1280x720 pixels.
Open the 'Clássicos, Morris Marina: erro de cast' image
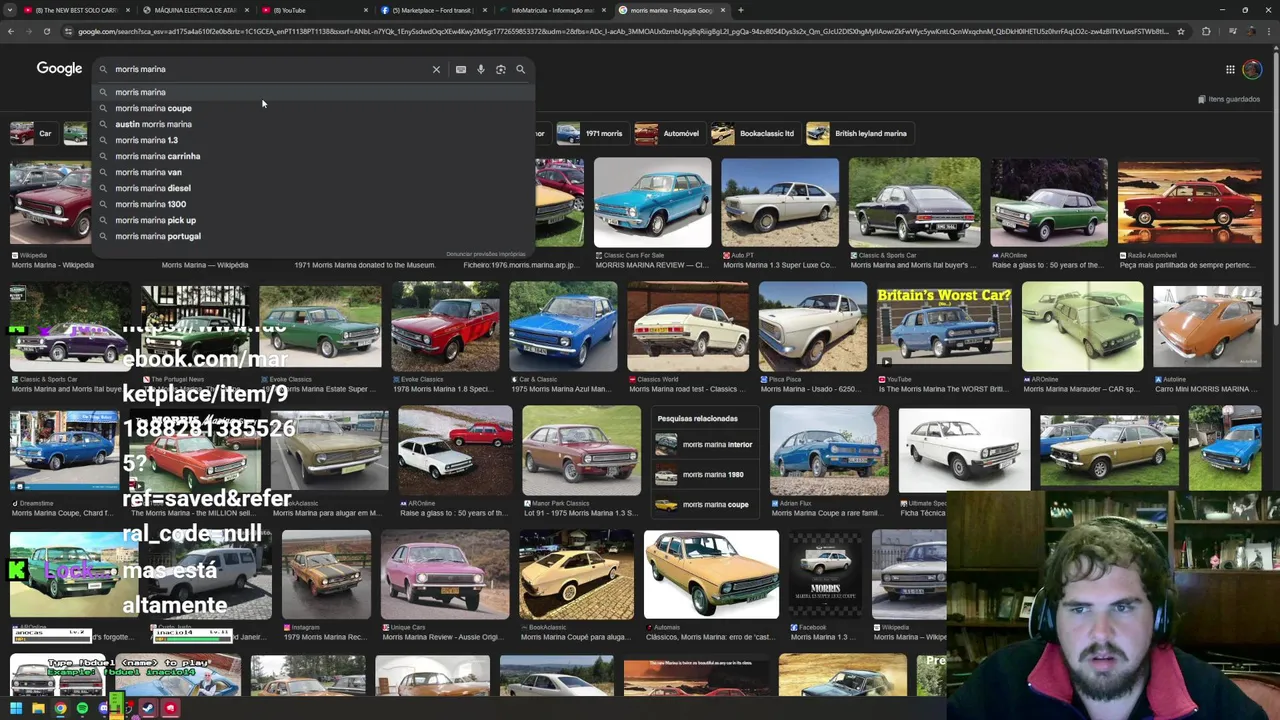pos(711,575)
